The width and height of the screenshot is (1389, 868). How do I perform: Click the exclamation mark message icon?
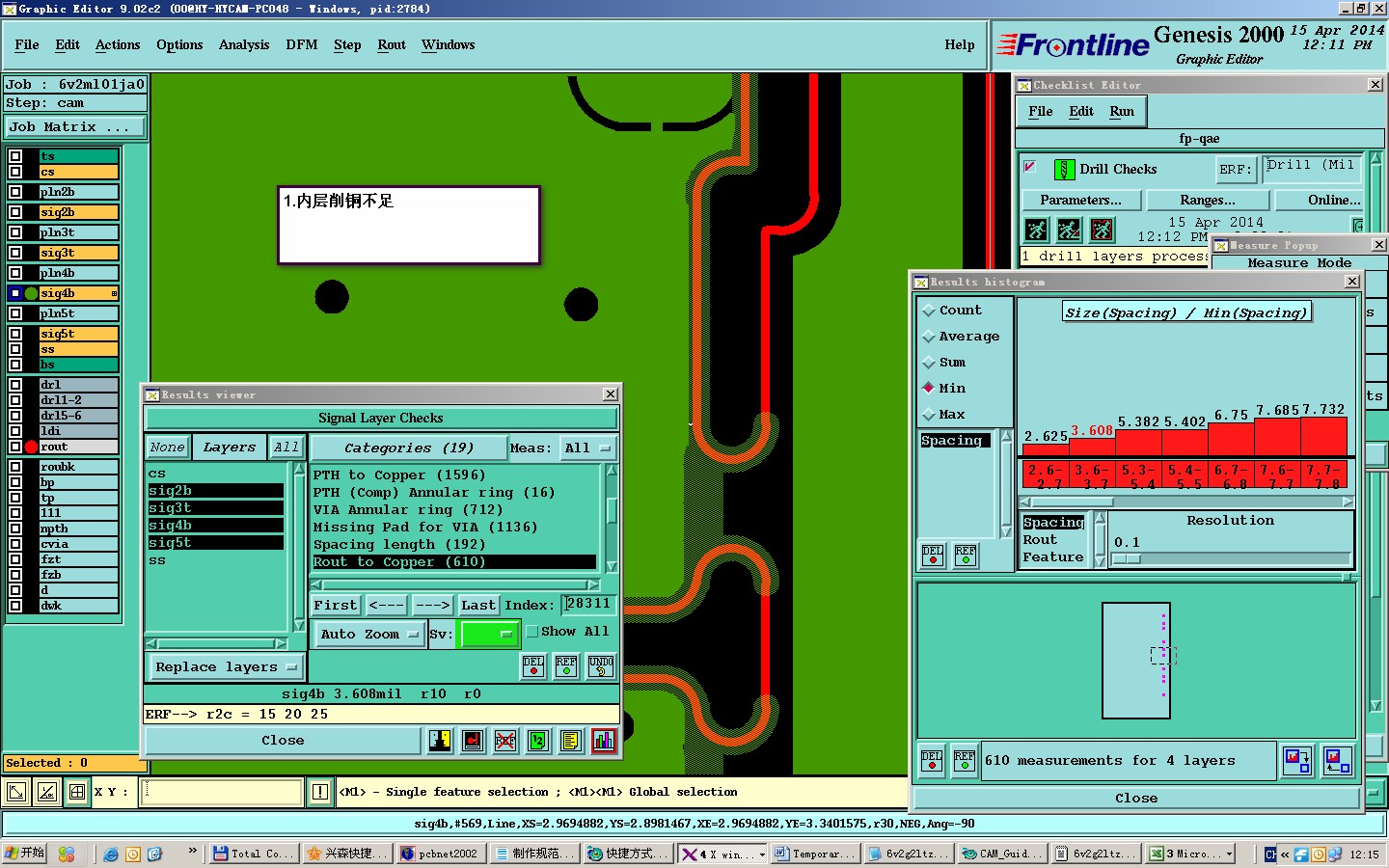click(320, 793)
